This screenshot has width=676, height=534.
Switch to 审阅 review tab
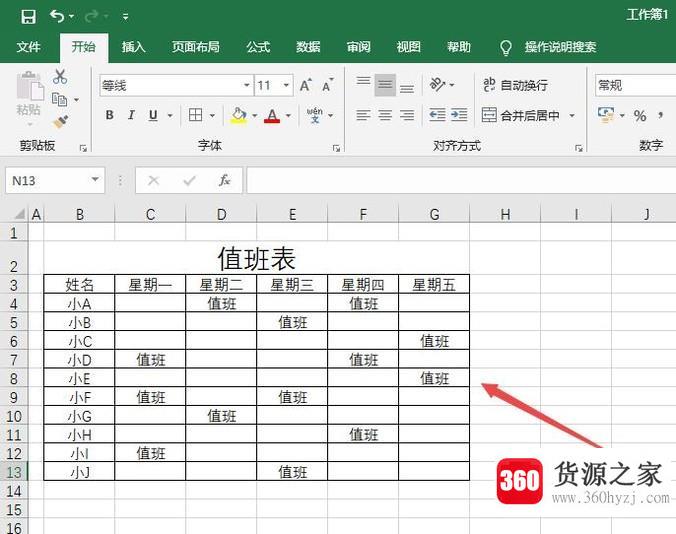(359, 47)
